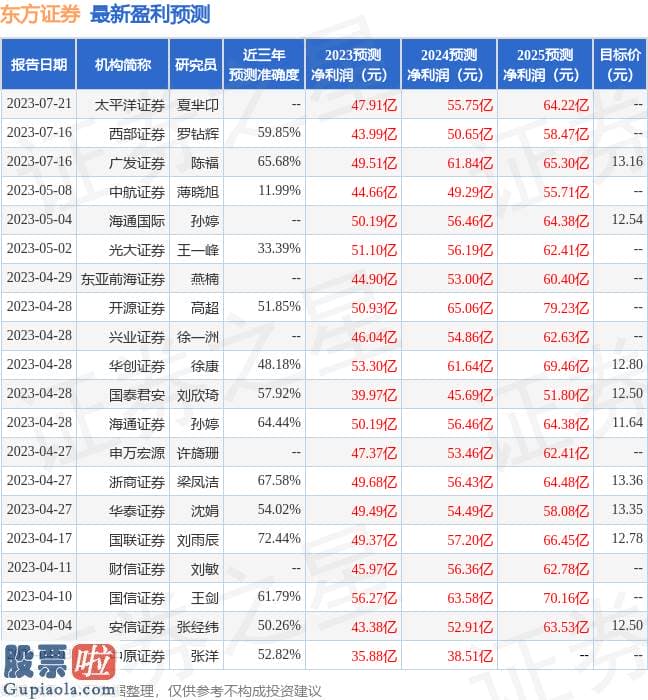Click researcher name 夏芈卬
648x700 pixels.
(198, 105)
